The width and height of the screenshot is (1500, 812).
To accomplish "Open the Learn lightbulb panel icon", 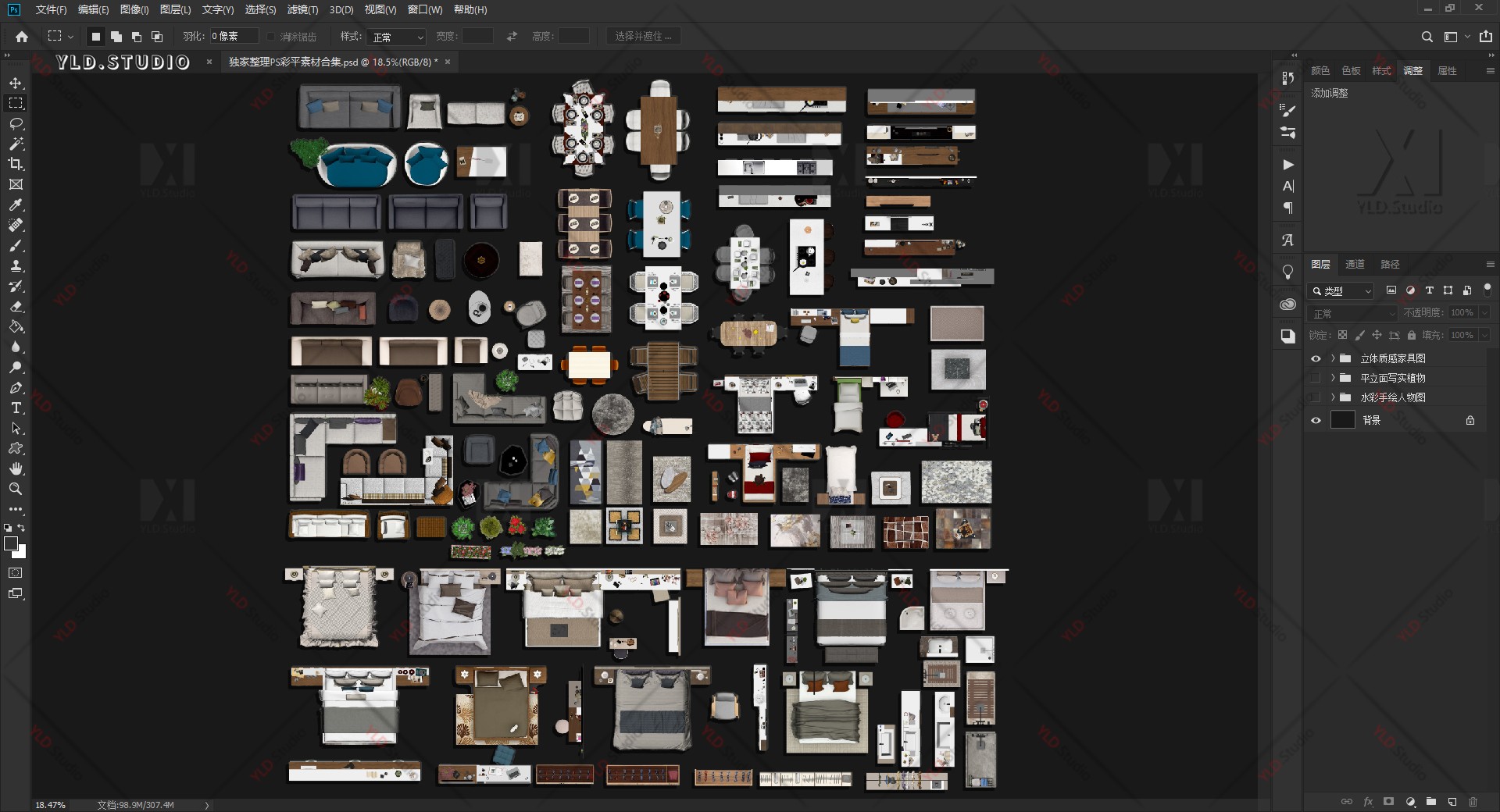I will click(x=1288, y=272).
